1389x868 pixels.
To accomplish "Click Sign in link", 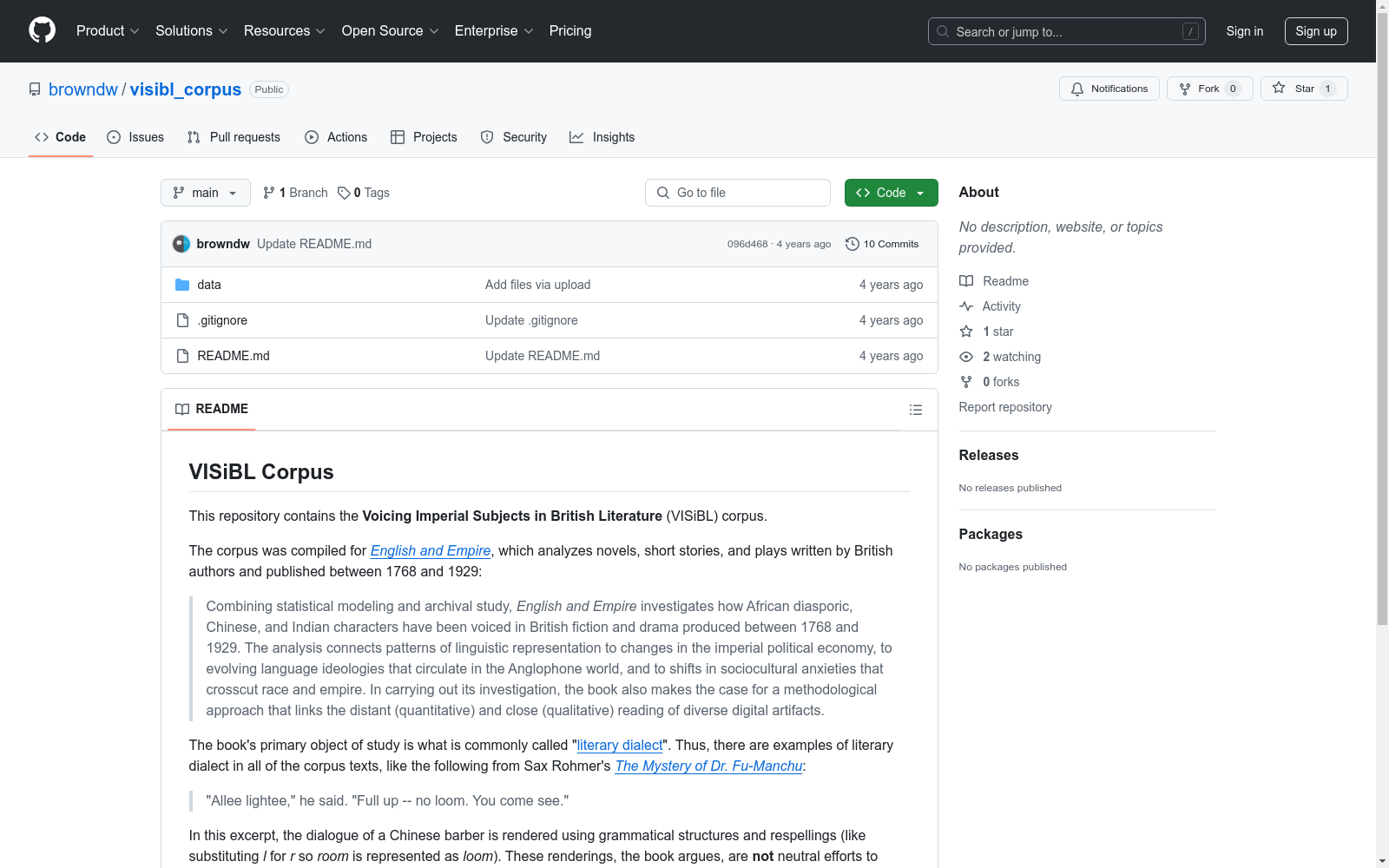I will (1245, 31).
